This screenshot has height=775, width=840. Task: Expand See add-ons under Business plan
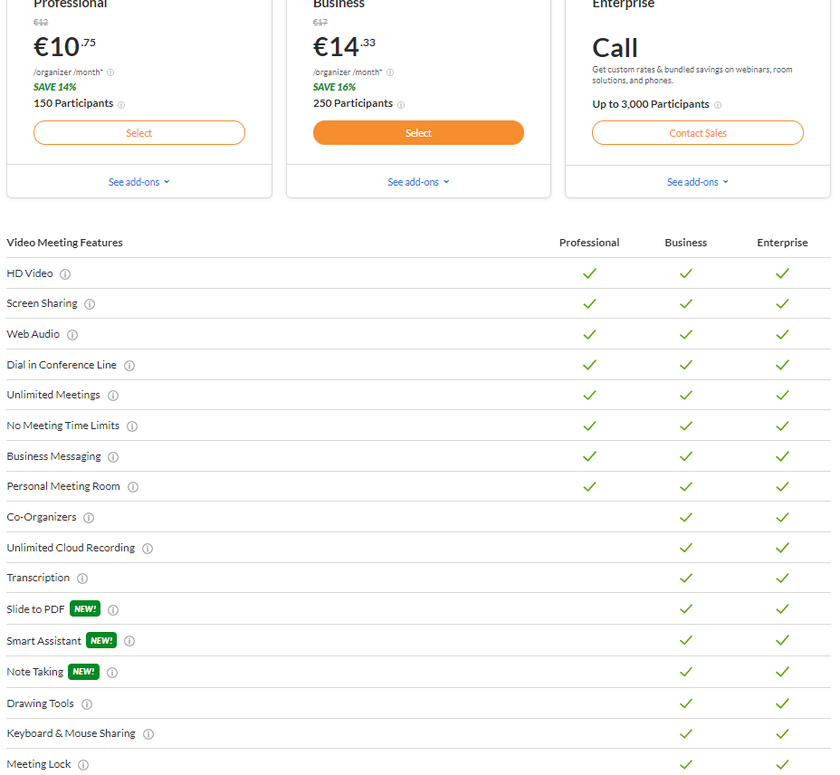[418, 182]
